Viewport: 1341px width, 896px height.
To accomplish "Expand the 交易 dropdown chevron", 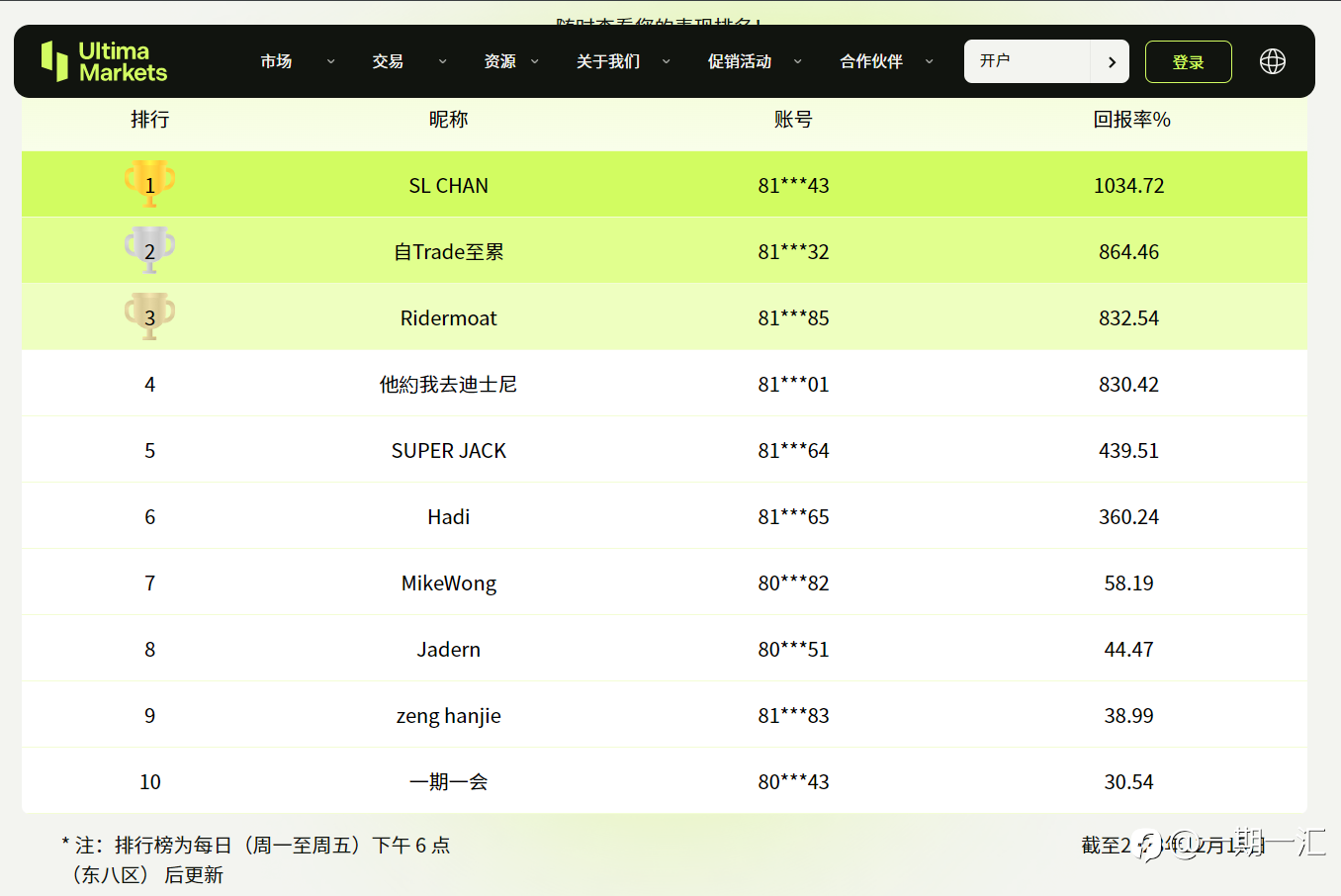I will point(442,61).
